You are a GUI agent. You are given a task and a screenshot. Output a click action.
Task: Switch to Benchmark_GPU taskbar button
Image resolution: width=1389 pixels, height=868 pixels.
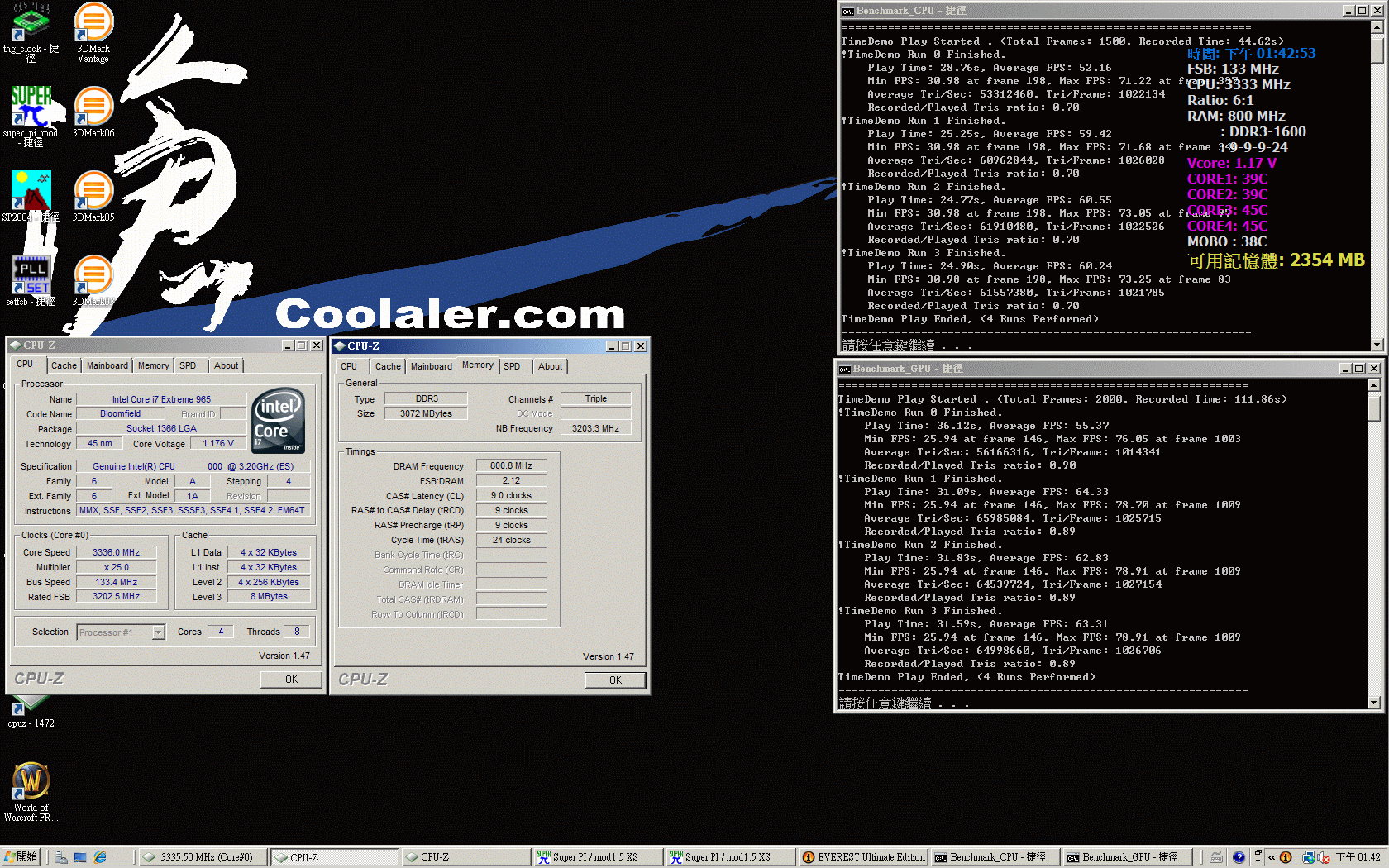point(1128,857)
